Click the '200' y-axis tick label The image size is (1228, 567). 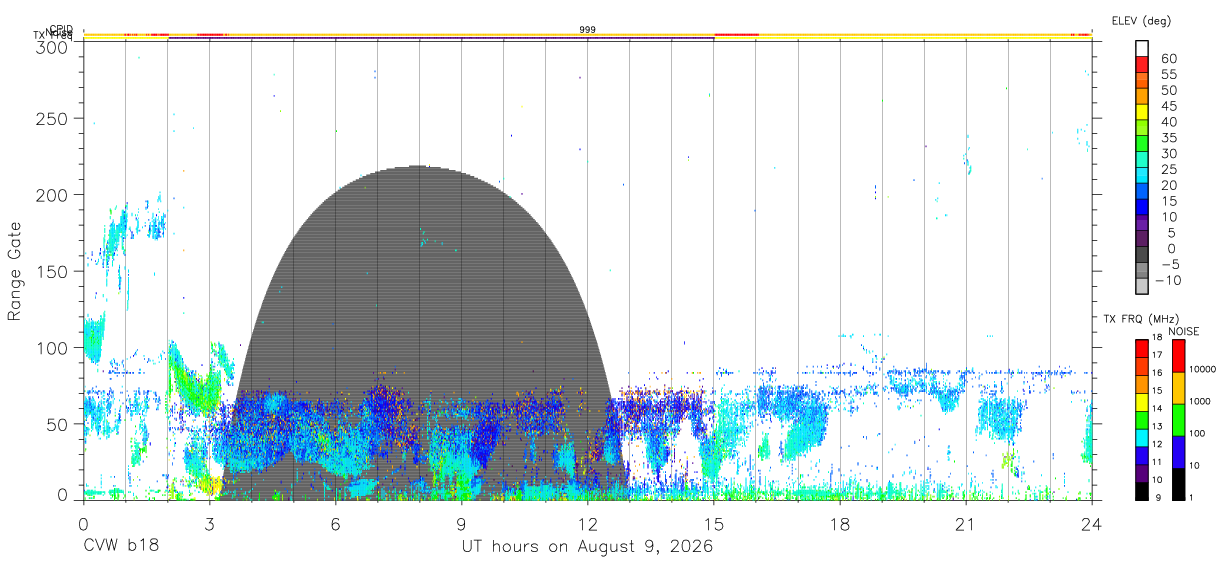click(x=52, y=195)
